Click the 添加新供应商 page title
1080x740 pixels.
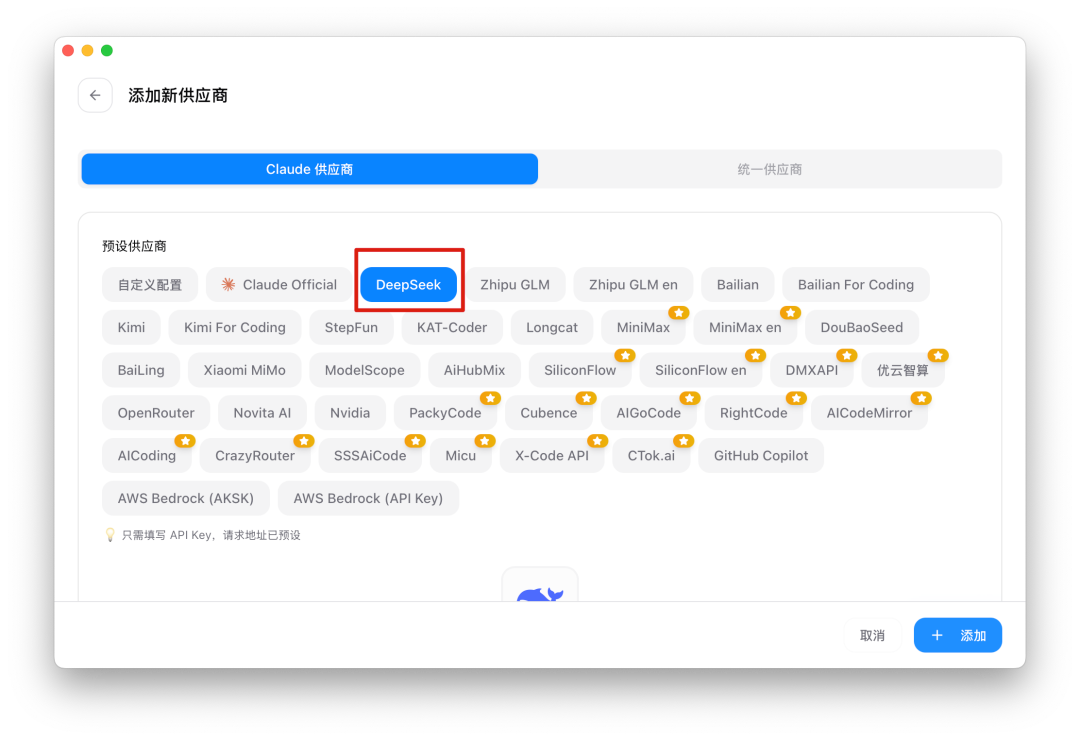click(178, 95)
